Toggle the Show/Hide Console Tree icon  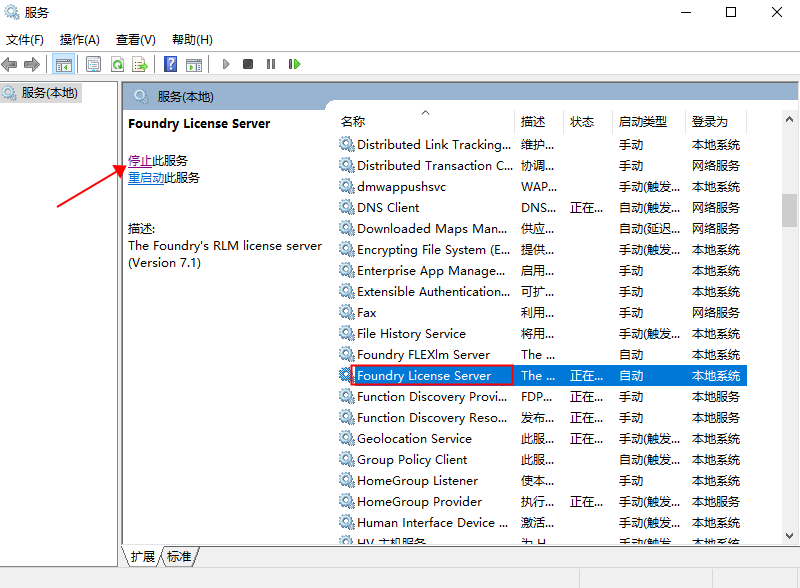coord(64,63)
